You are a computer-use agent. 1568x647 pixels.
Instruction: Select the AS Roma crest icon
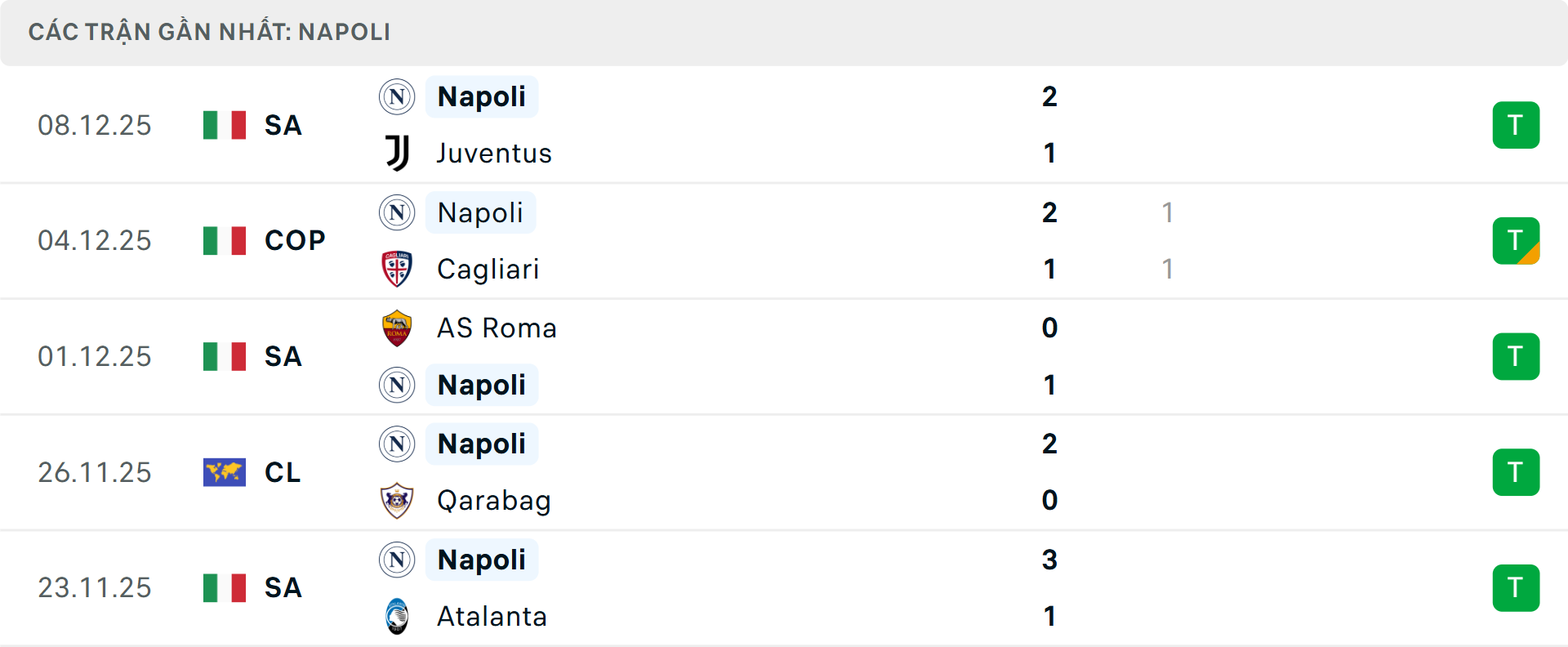(x=397, y=328)
